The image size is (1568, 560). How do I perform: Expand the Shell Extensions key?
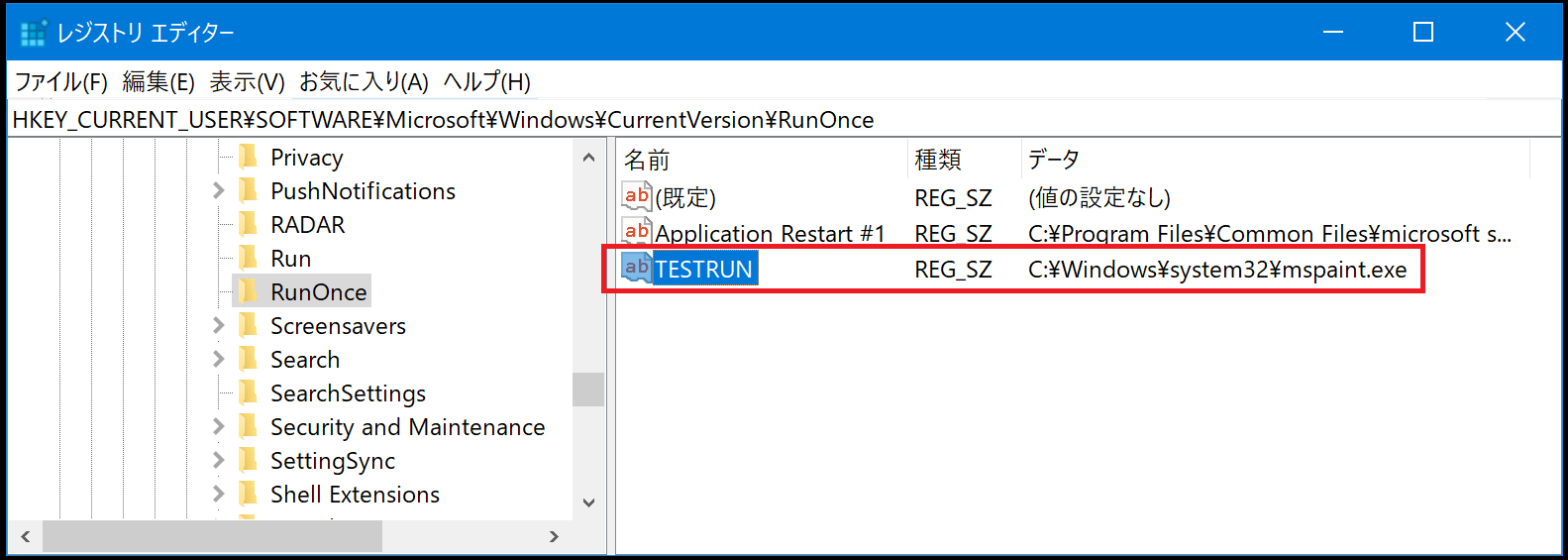[x=219, y=494]
